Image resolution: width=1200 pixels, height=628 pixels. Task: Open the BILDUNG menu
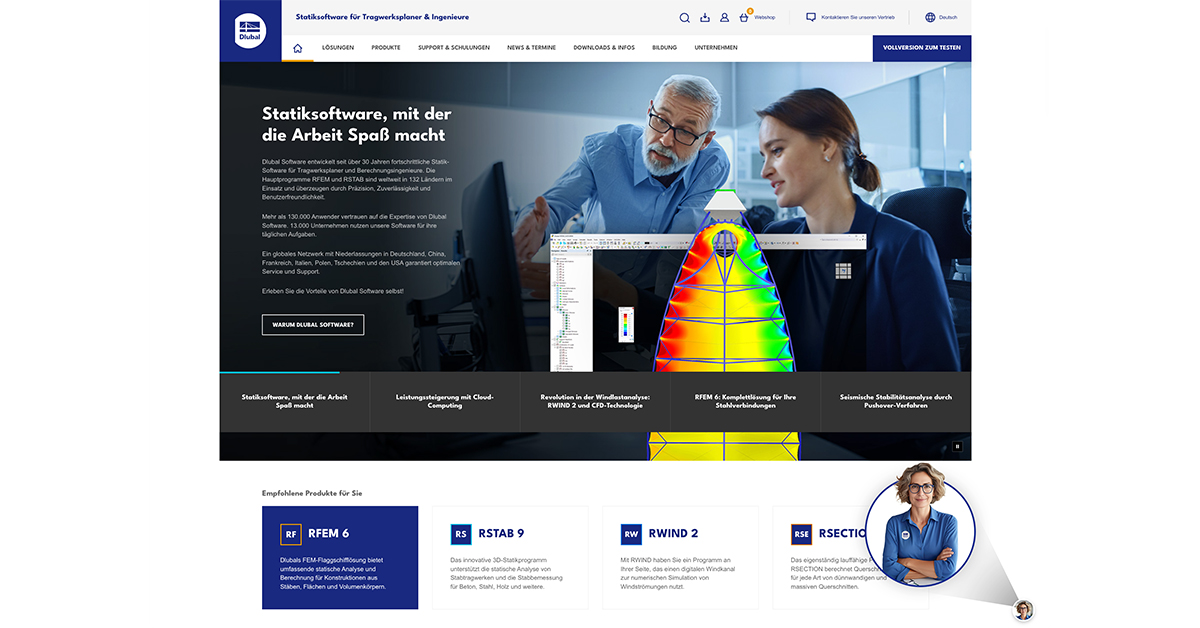coord(665,48)
